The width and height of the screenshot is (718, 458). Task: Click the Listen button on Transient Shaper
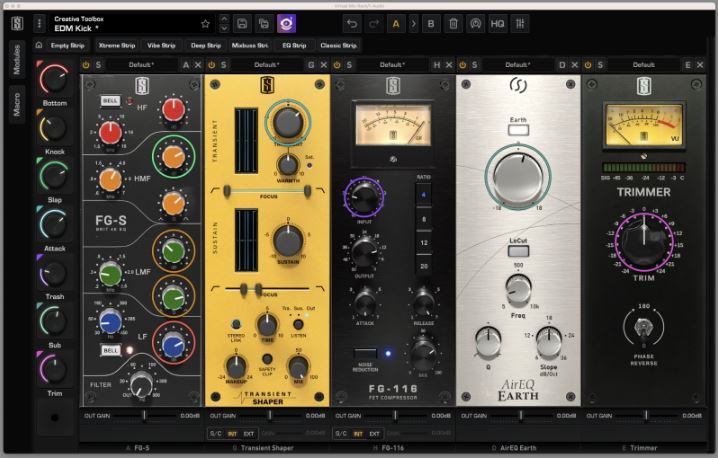[298, 324]
